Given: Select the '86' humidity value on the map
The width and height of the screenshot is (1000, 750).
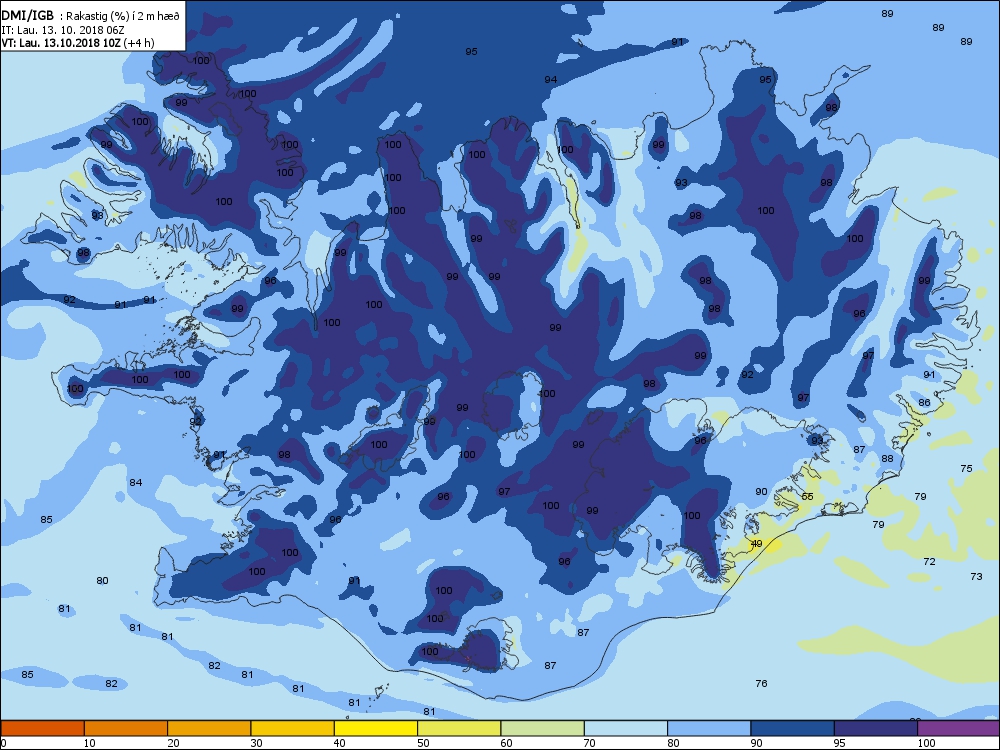Looking at the screenshot, I should coord(924,403).
